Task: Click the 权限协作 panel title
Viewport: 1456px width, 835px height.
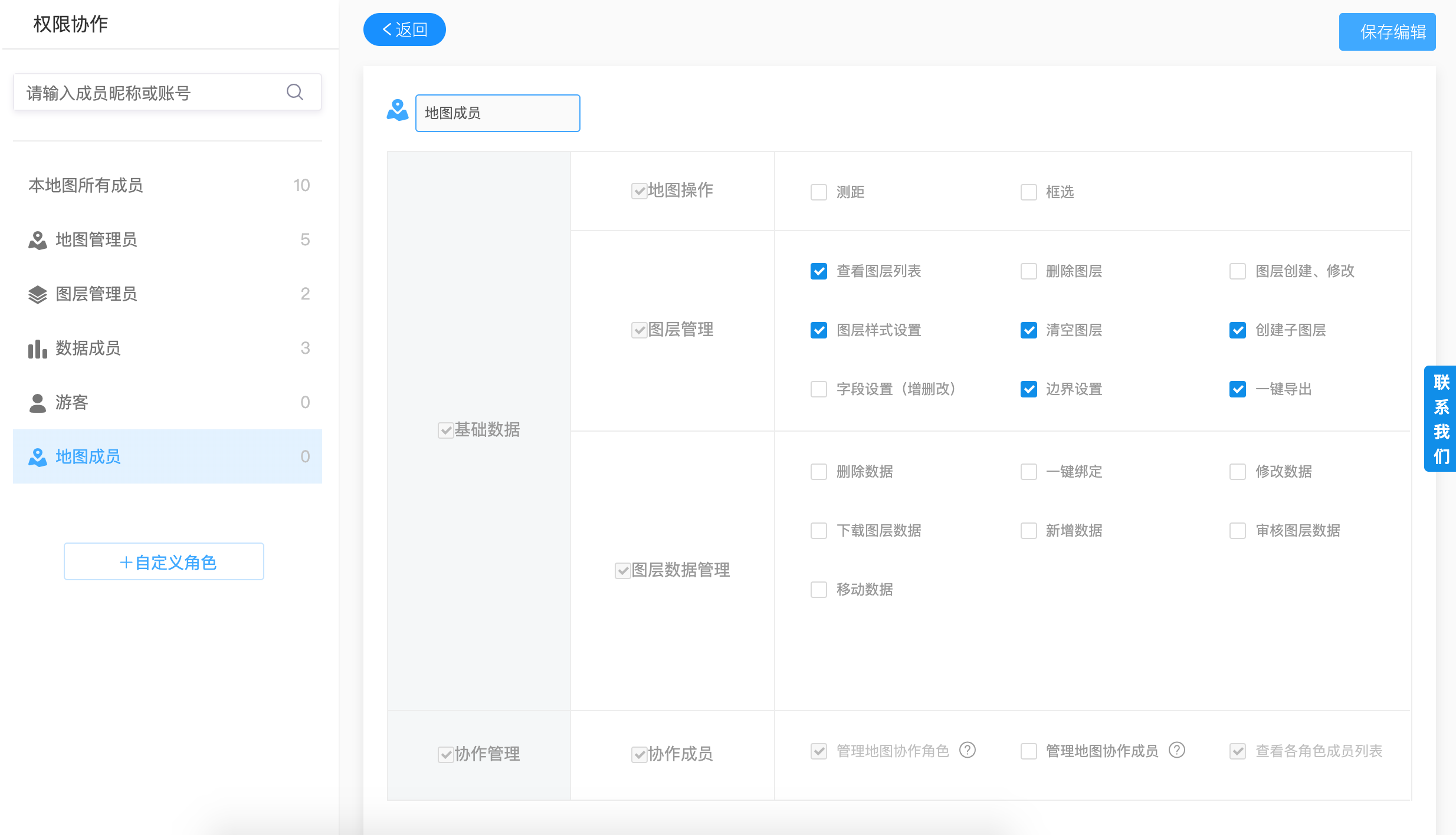Action: pos(71,24)
